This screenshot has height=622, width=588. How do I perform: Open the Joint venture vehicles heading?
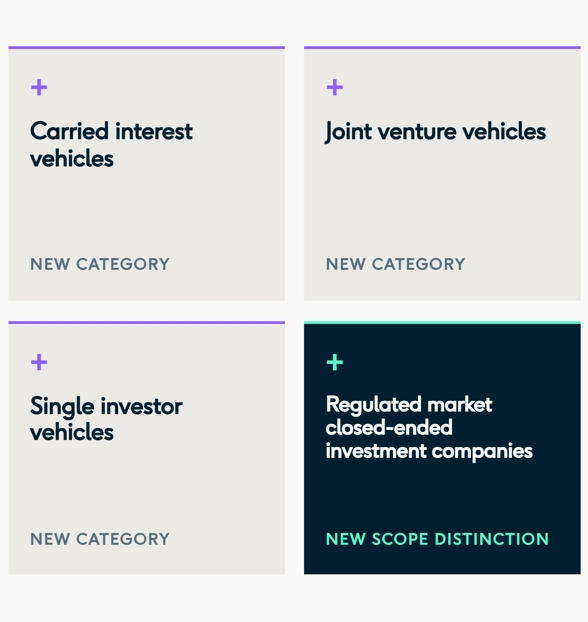(x=435, y=132)
